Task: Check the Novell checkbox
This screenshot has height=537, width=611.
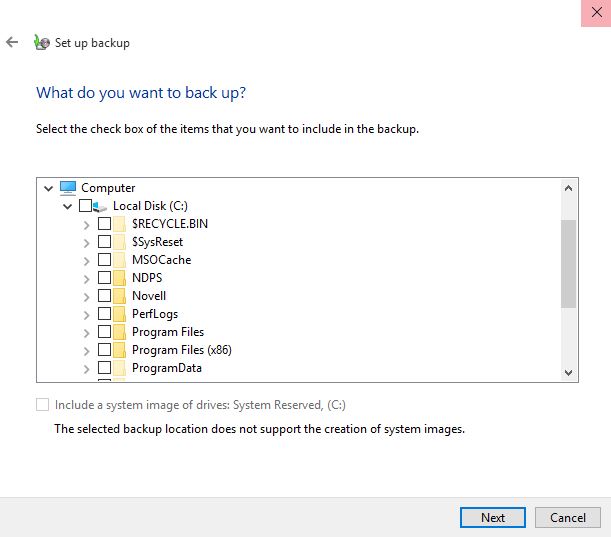Action: pos(104,295)
